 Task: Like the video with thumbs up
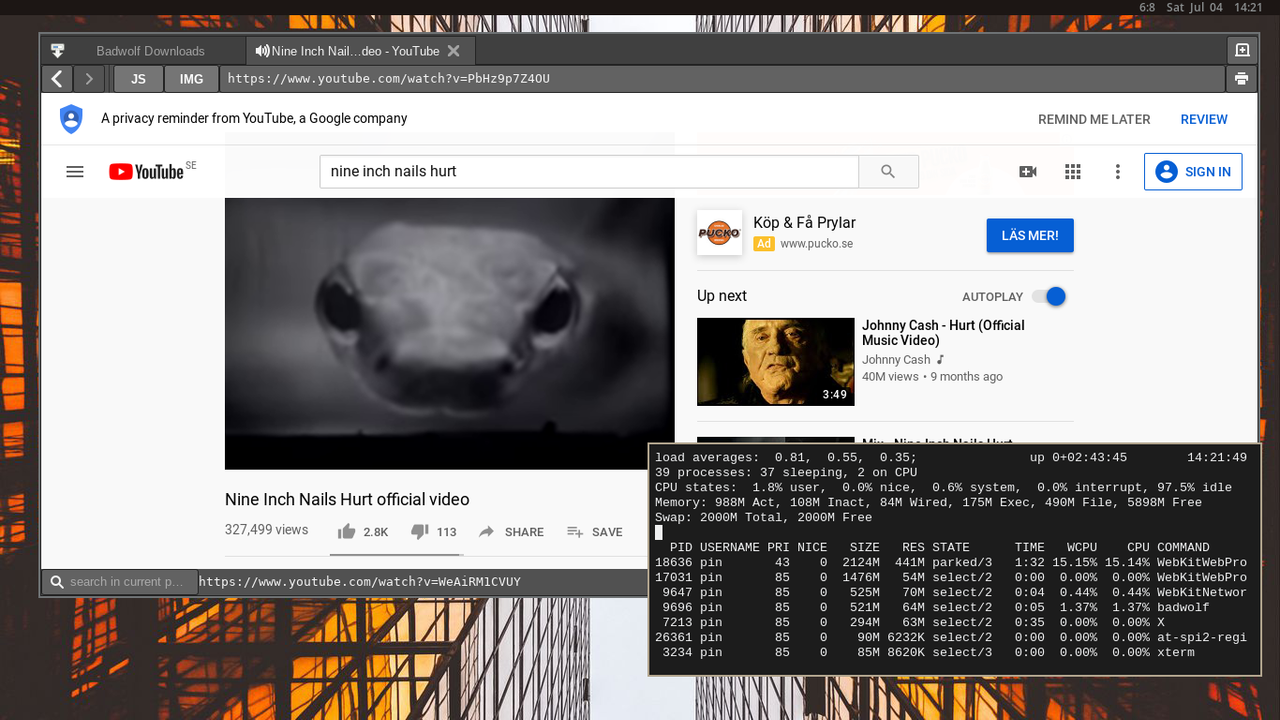(362, 532)
